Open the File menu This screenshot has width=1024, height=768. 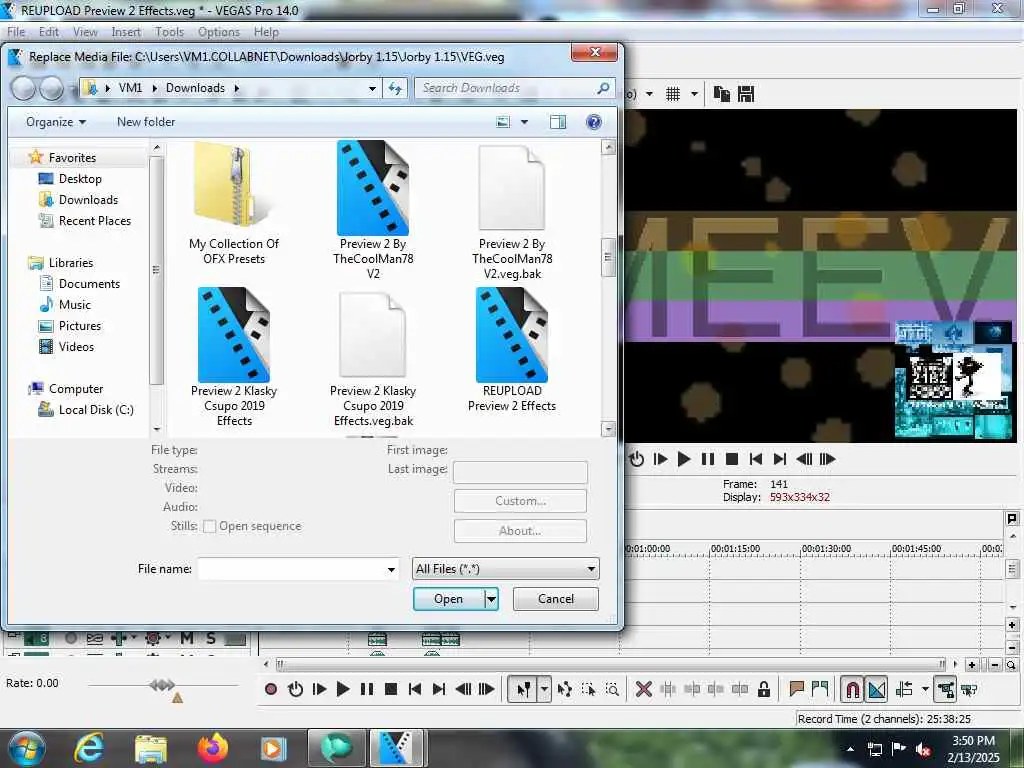click(16, 32)
